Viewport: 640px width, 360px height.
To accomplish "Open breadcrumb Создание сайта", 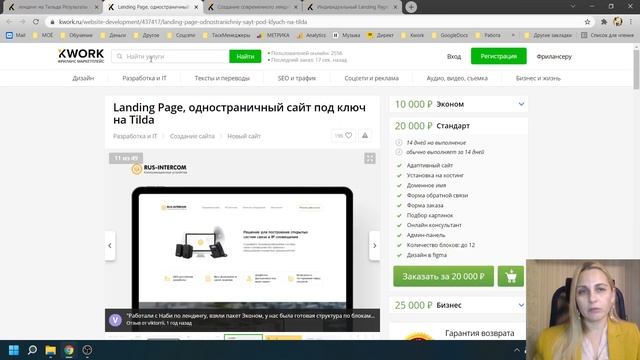I will click(192, 136).
